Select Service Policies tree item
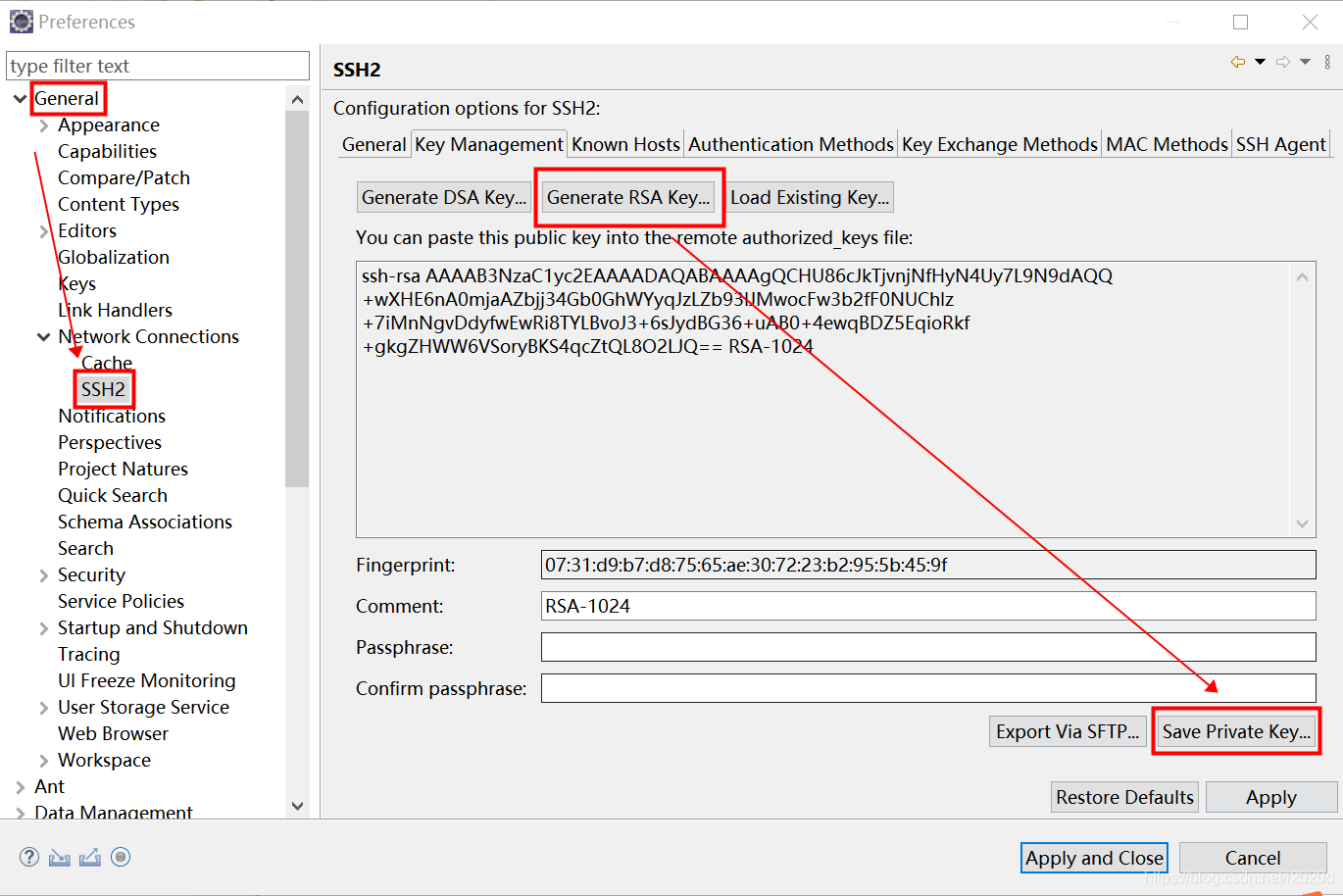 (x=121, y=601)
